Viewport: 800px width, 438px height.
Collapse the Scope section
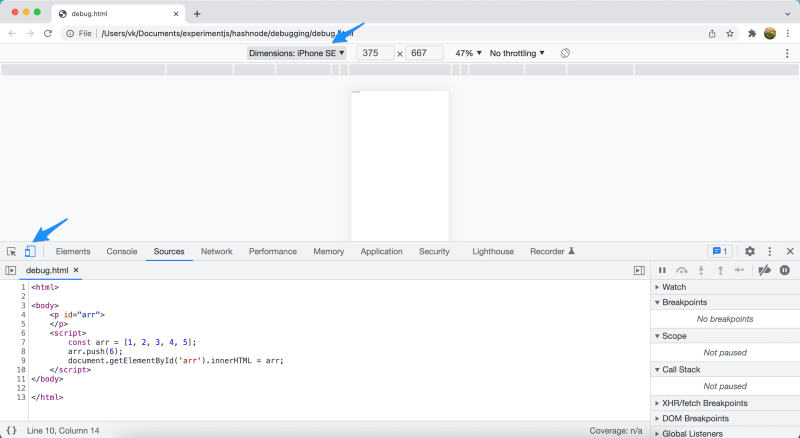pyautogui.click(x=725, y=336)
